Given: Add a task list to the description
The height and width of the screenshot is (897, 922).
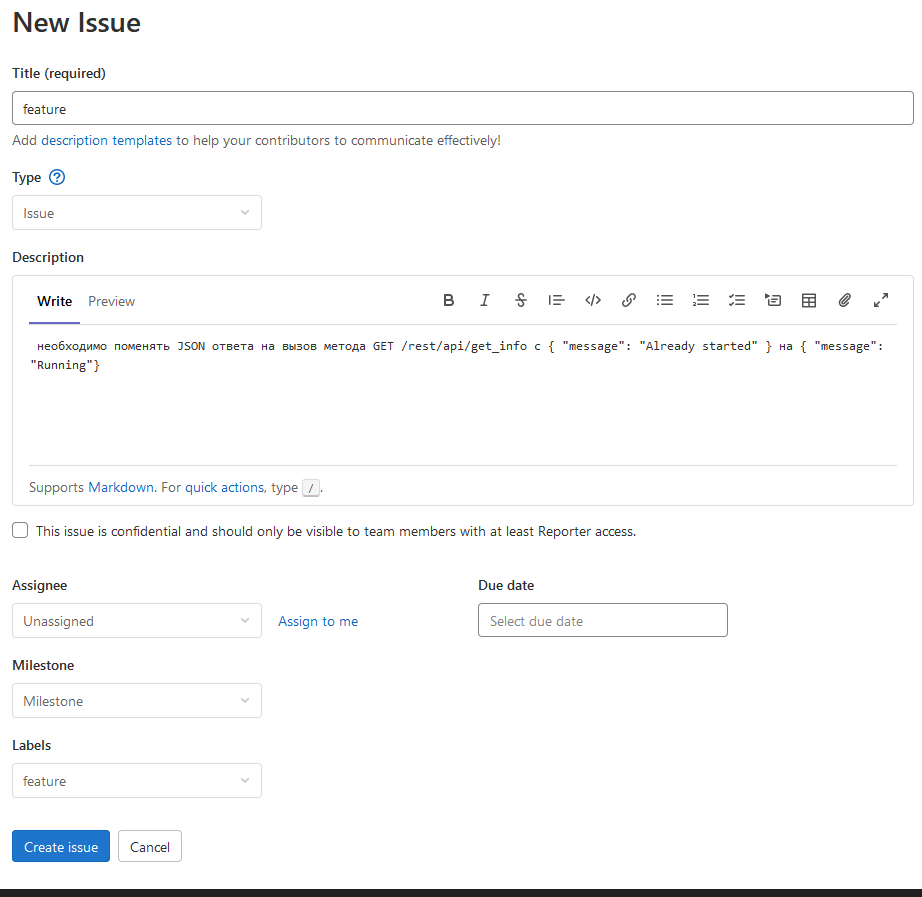Looking at the screenshot, I should point(736,300).
